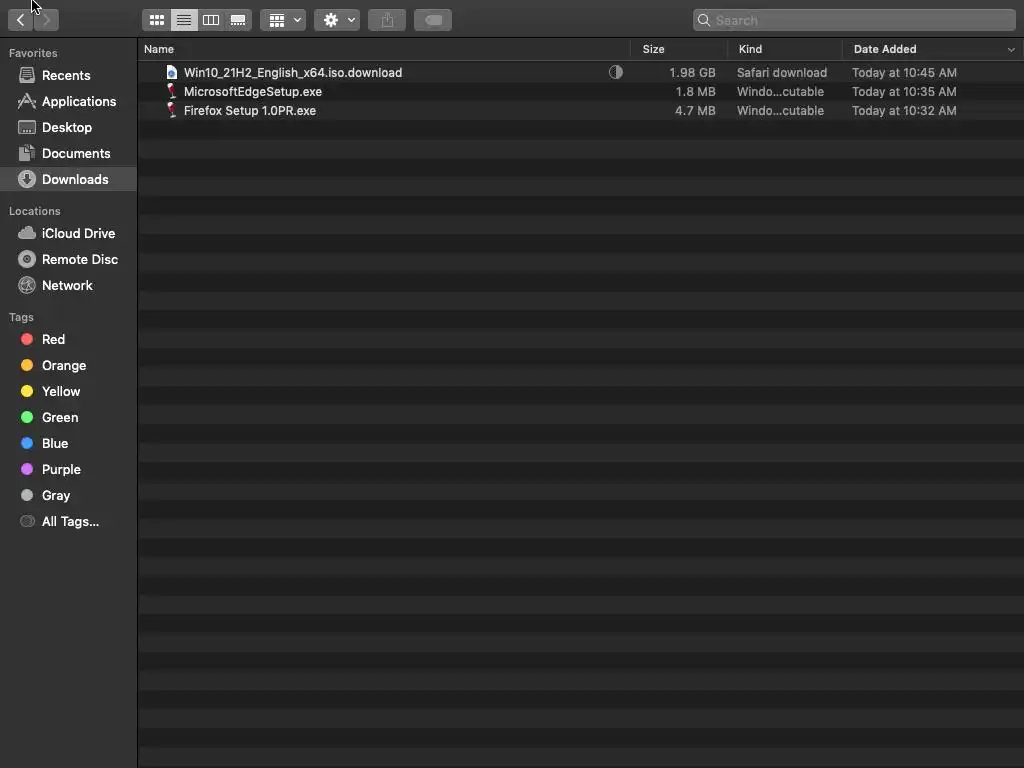Open Desktop in the sidebar
The width and height of the screenshot is (1024, 768).
tap(69, 127)
